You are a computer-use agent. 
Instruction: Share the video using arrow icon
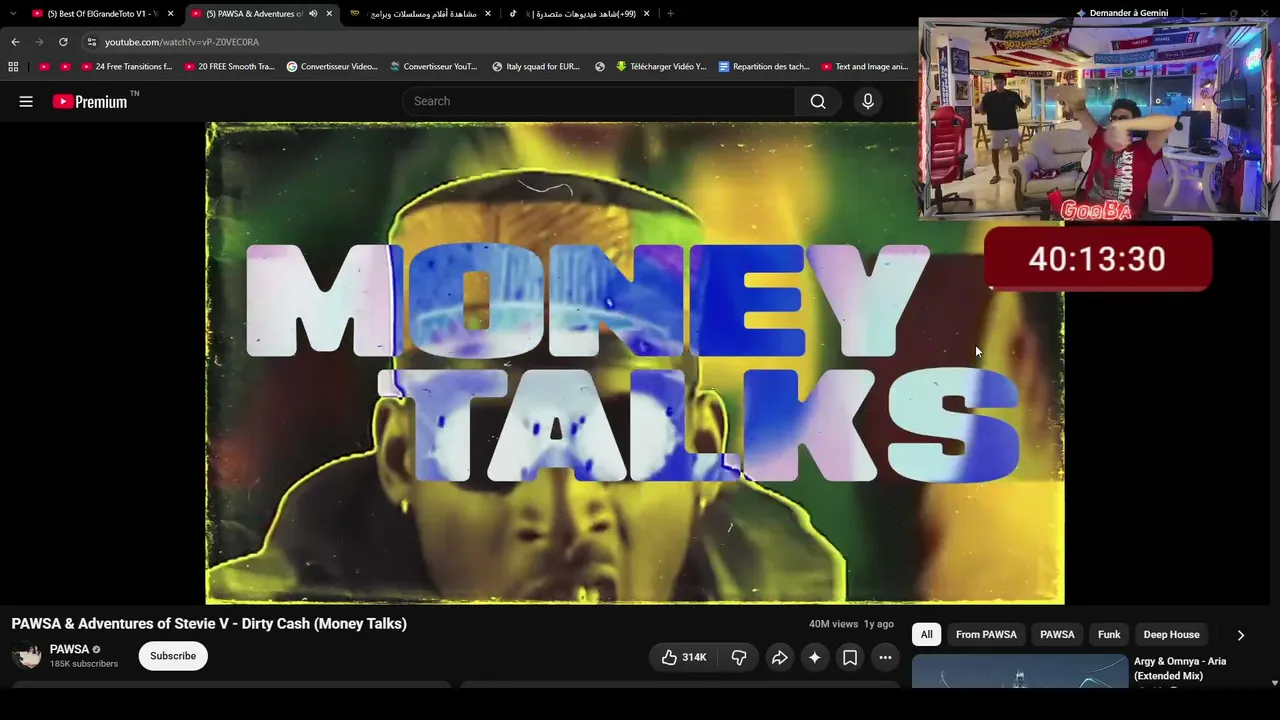click(779, 657)
